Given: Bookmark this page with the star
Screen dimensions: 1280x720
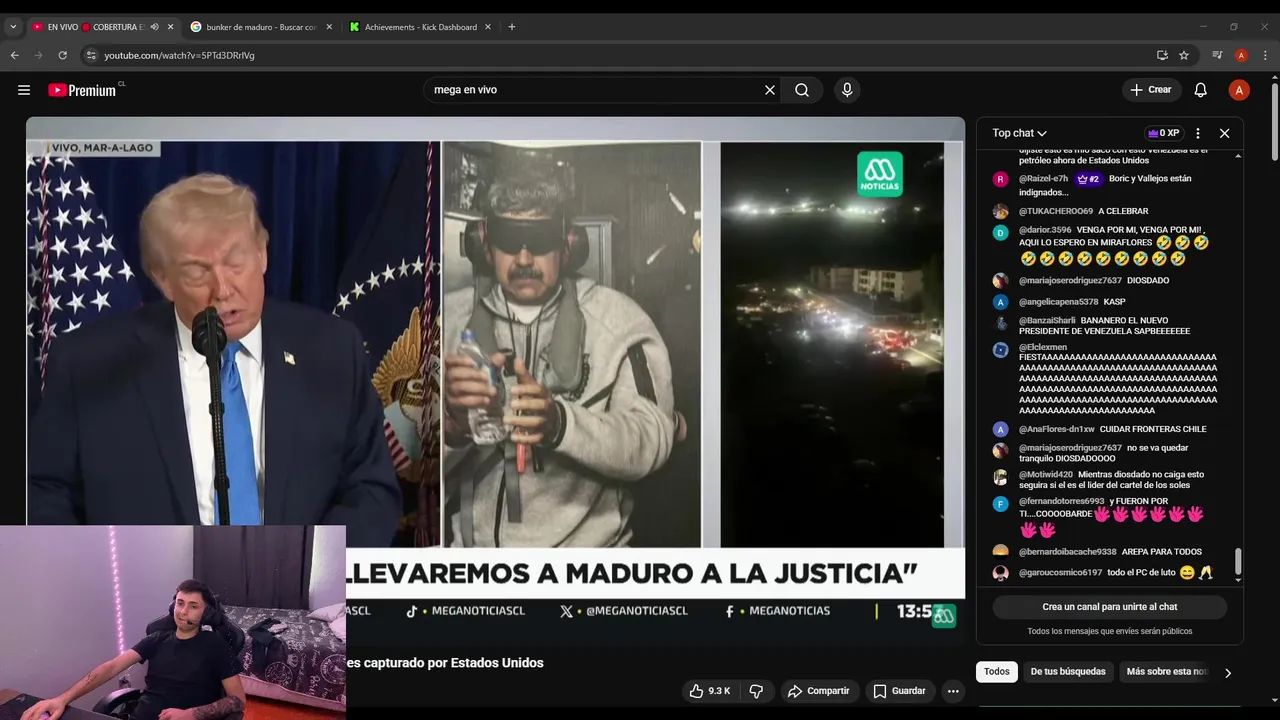Looking at the screenshot, I should [1184, 55].
